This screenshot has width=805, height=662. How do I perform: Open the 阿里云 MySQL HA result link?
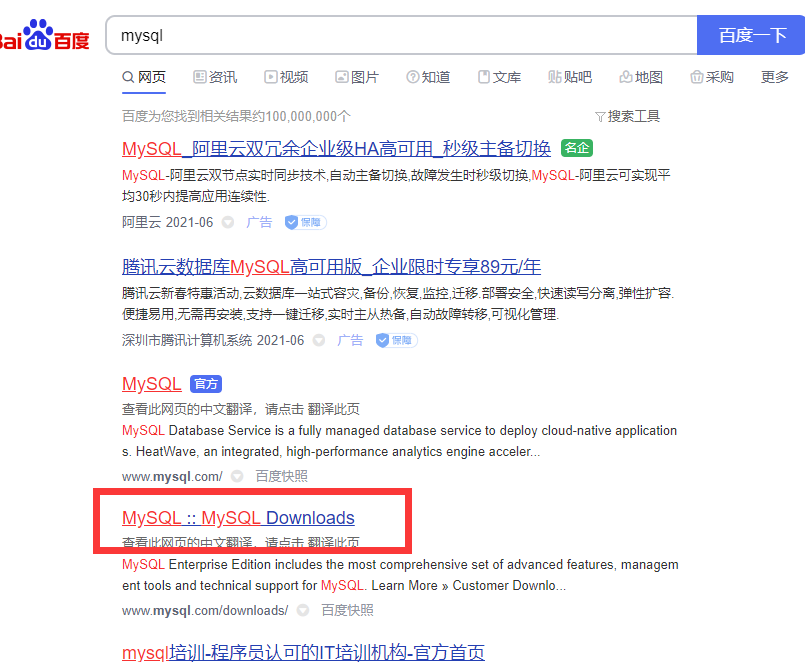coord(336,149)
